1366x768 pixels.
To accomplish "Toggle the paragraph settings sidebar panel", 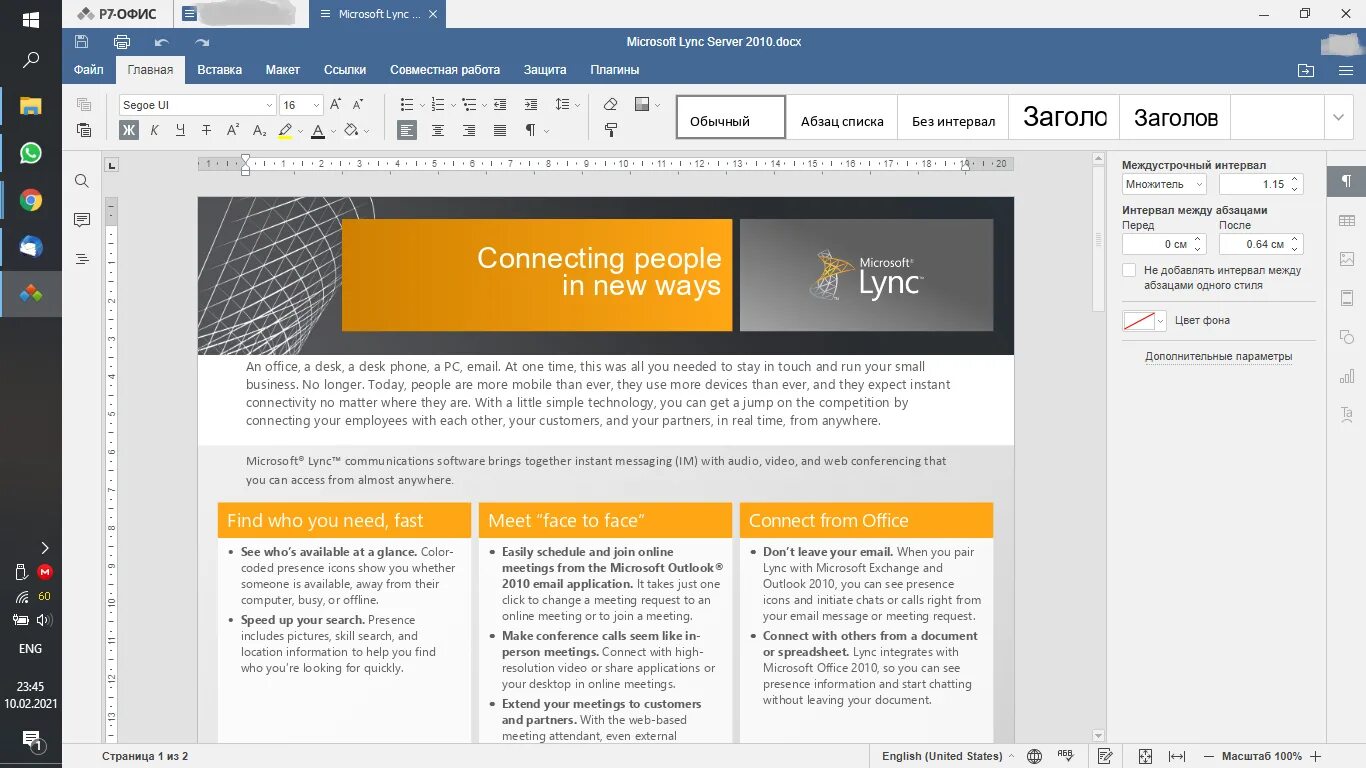I will click(1346, 181).
